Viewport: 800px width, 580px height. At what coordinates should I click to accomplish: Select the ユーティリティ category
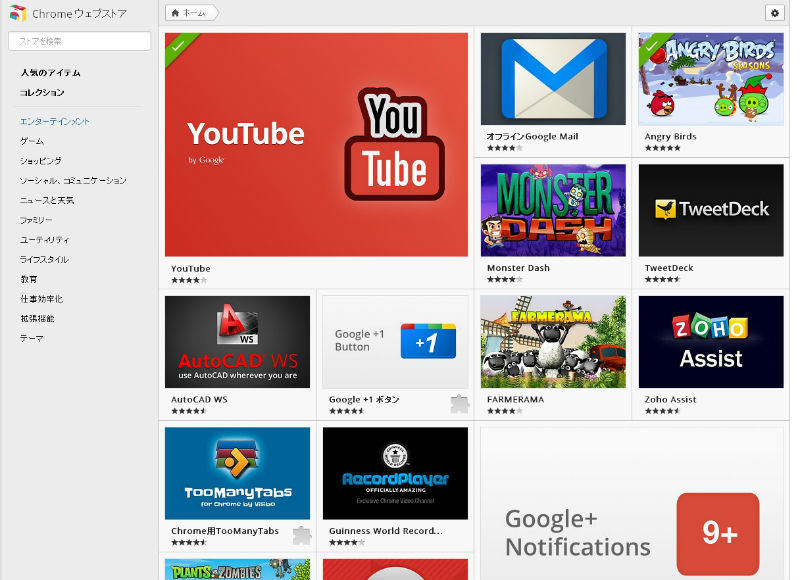click(44, 240)
